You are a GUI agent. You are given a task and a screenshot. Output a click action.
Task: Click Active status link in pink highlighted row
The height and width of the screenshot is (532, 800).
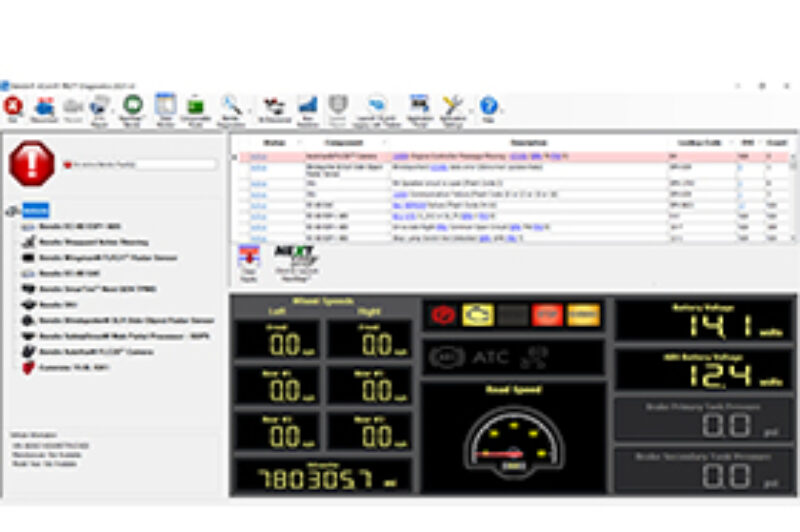(258, 156)
